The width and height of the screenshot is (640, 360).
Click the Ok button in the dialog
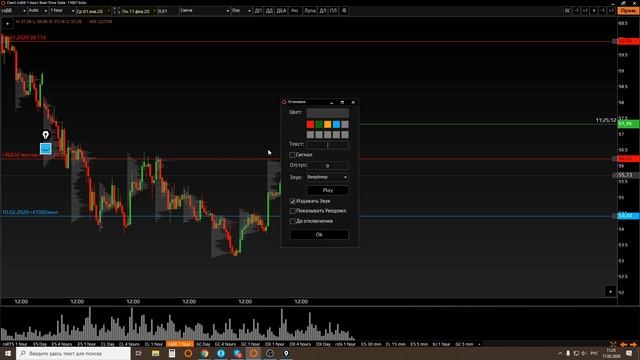[319, 235]
